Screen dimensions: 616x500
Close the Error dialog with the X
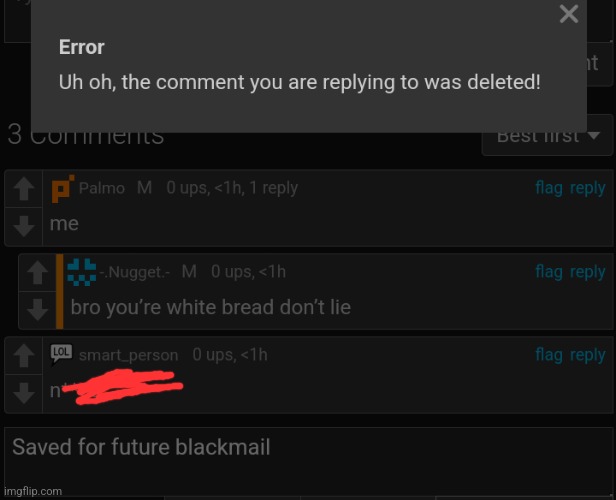pos(568,14)
